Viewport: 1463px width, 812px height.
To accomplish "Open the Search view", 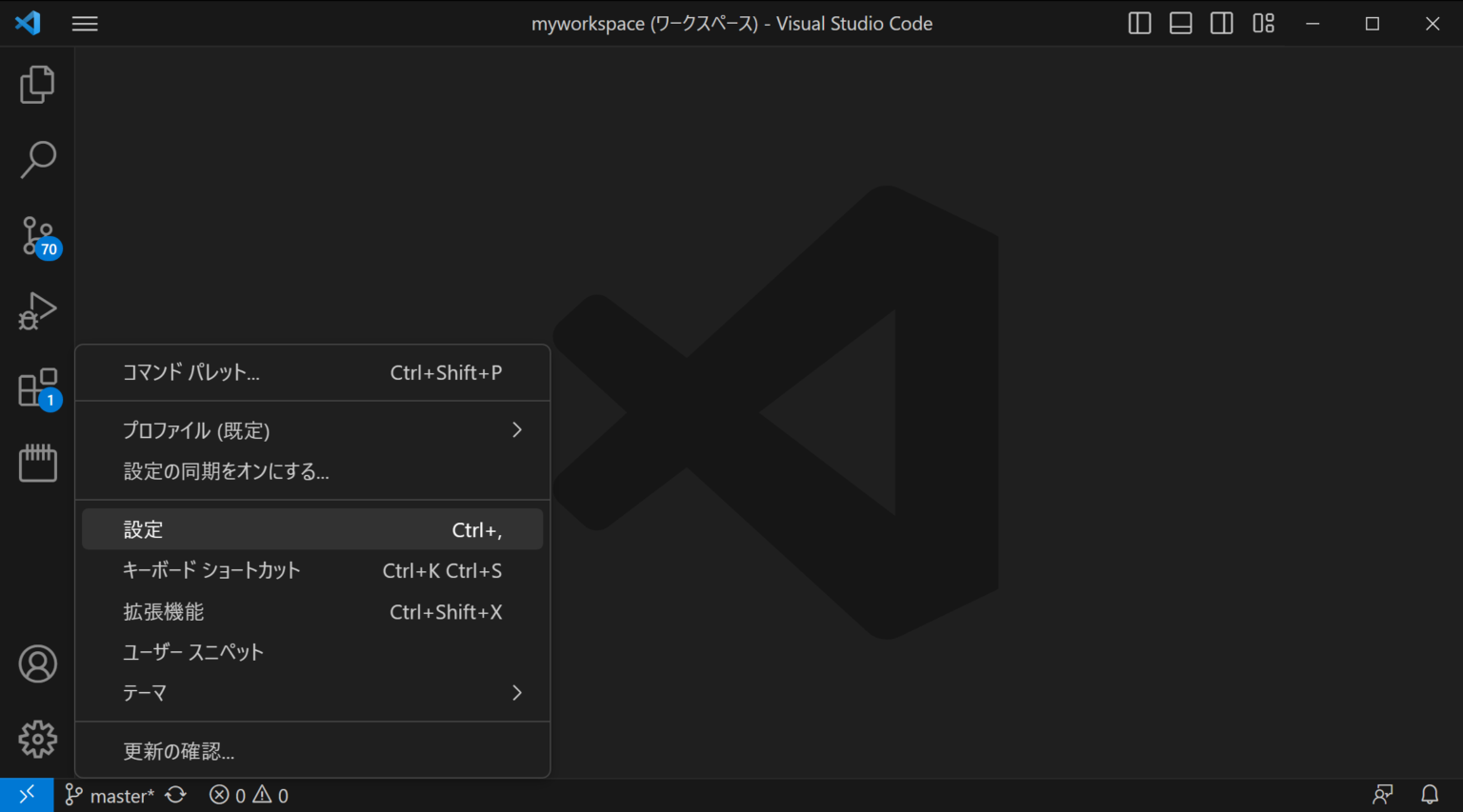I will point(36,160).
